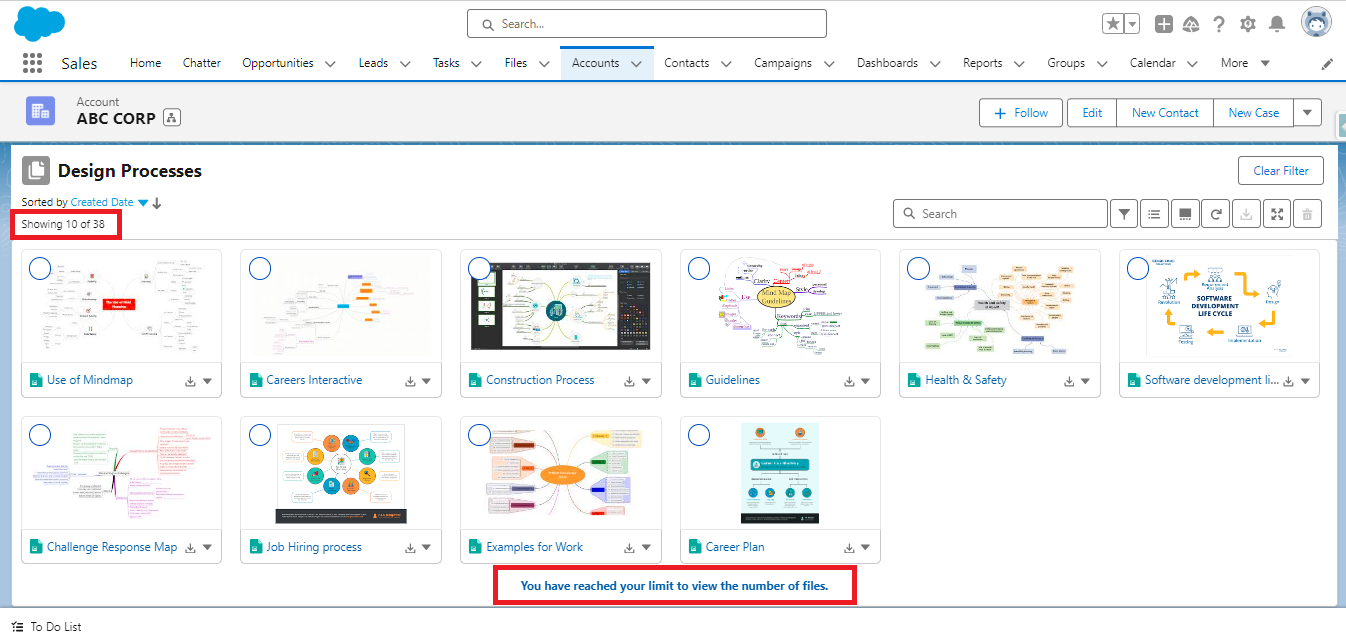Go to the Chatter tab
1346x643 pixels.
(202, 63)
